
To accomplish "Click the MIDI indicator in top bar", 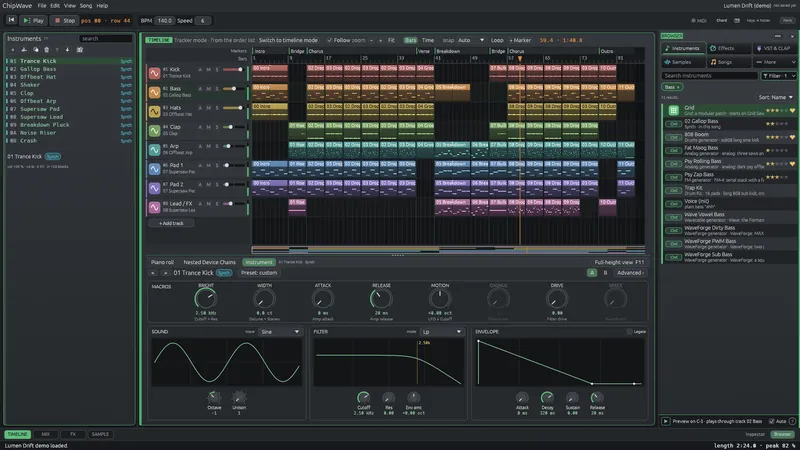I will click(699, 20).
